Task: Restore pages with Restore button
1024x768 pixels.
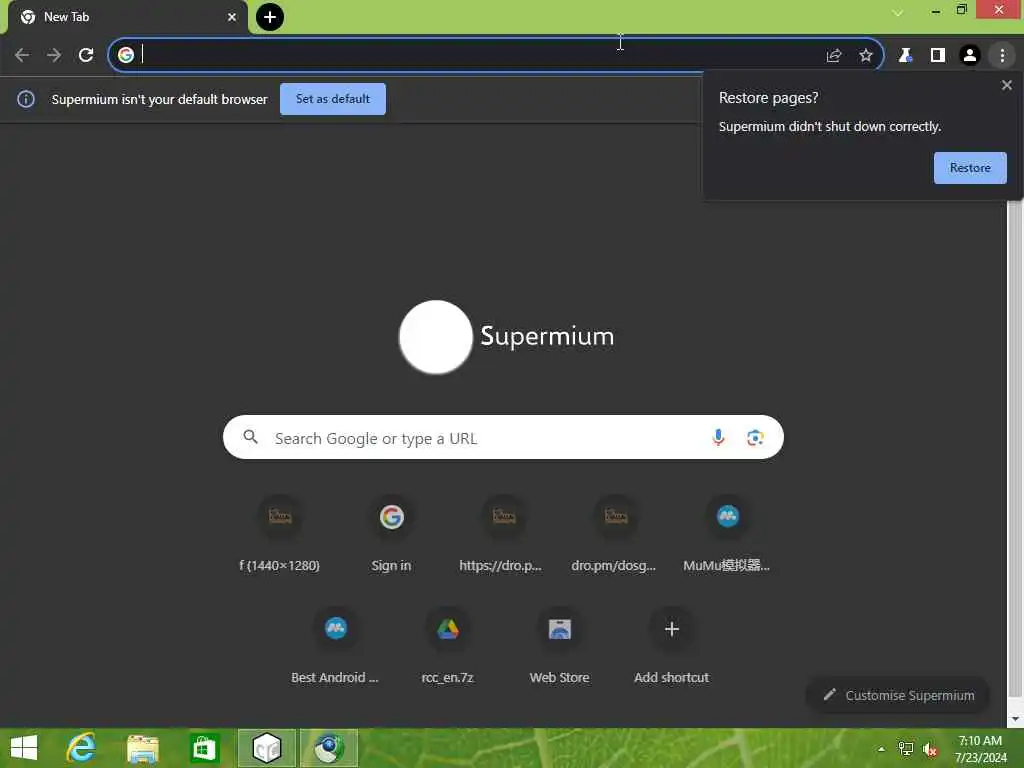Action: (x=970, y=168)
